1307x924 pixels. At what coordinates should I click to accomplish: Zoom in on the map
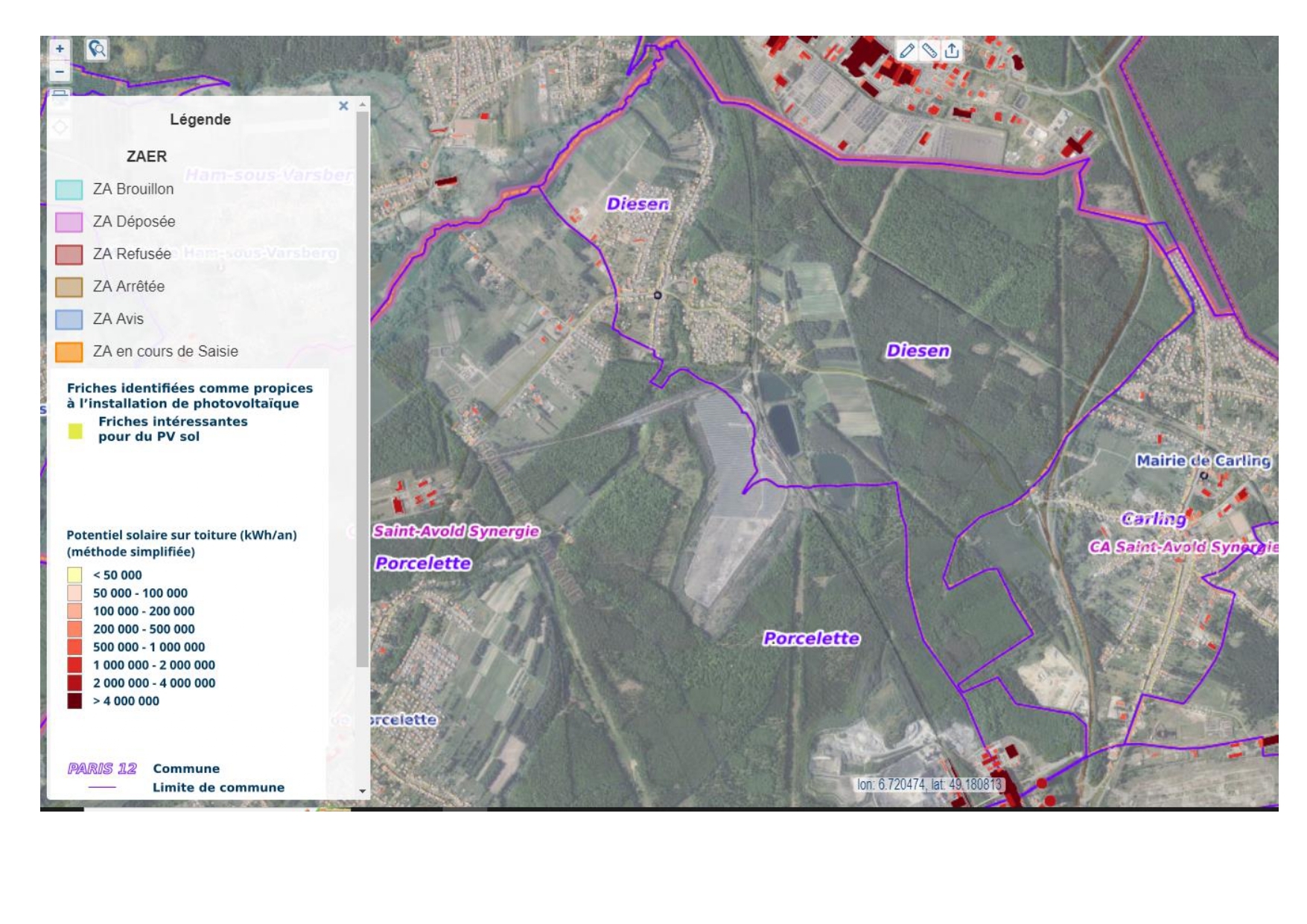coord(60,48)
